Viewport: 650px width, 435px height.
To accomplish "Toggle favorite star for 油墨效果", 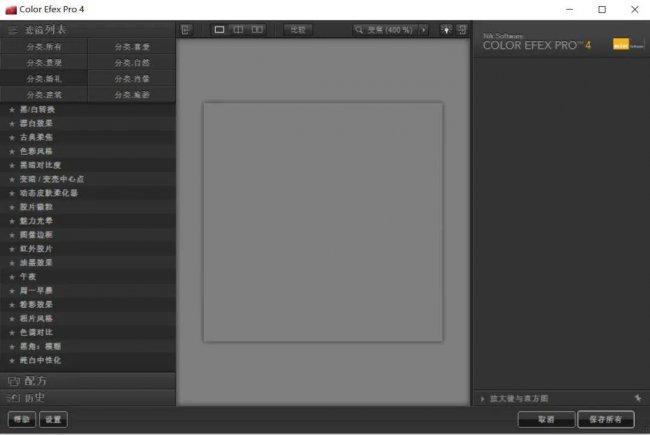I will [12, 263].
